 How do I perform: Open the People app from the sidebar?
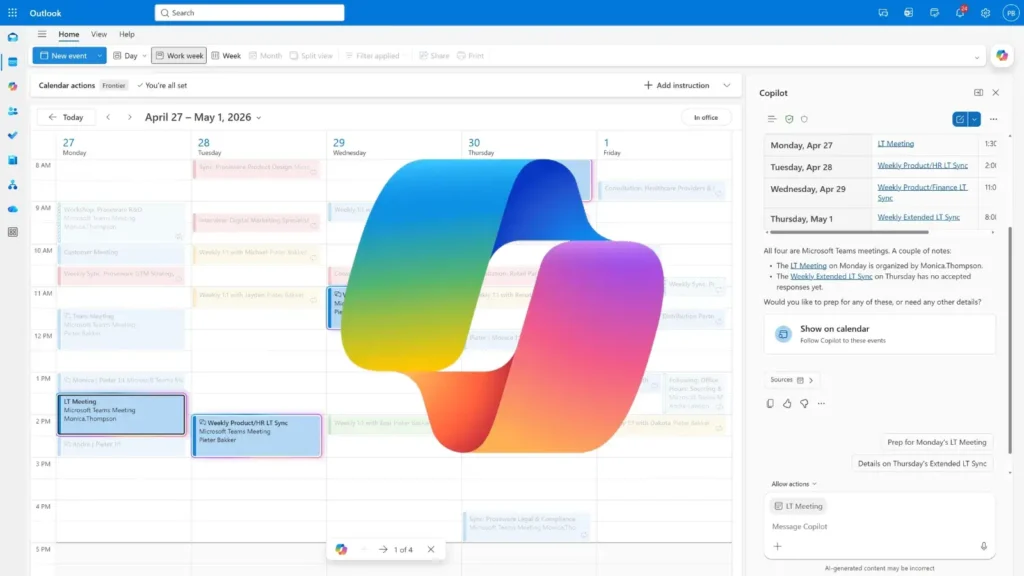(x=12, y=109)
